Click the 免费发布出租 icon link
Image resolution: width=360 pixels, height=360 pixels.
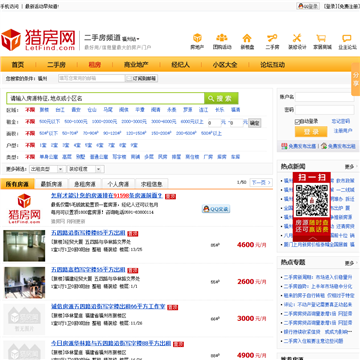338,146
